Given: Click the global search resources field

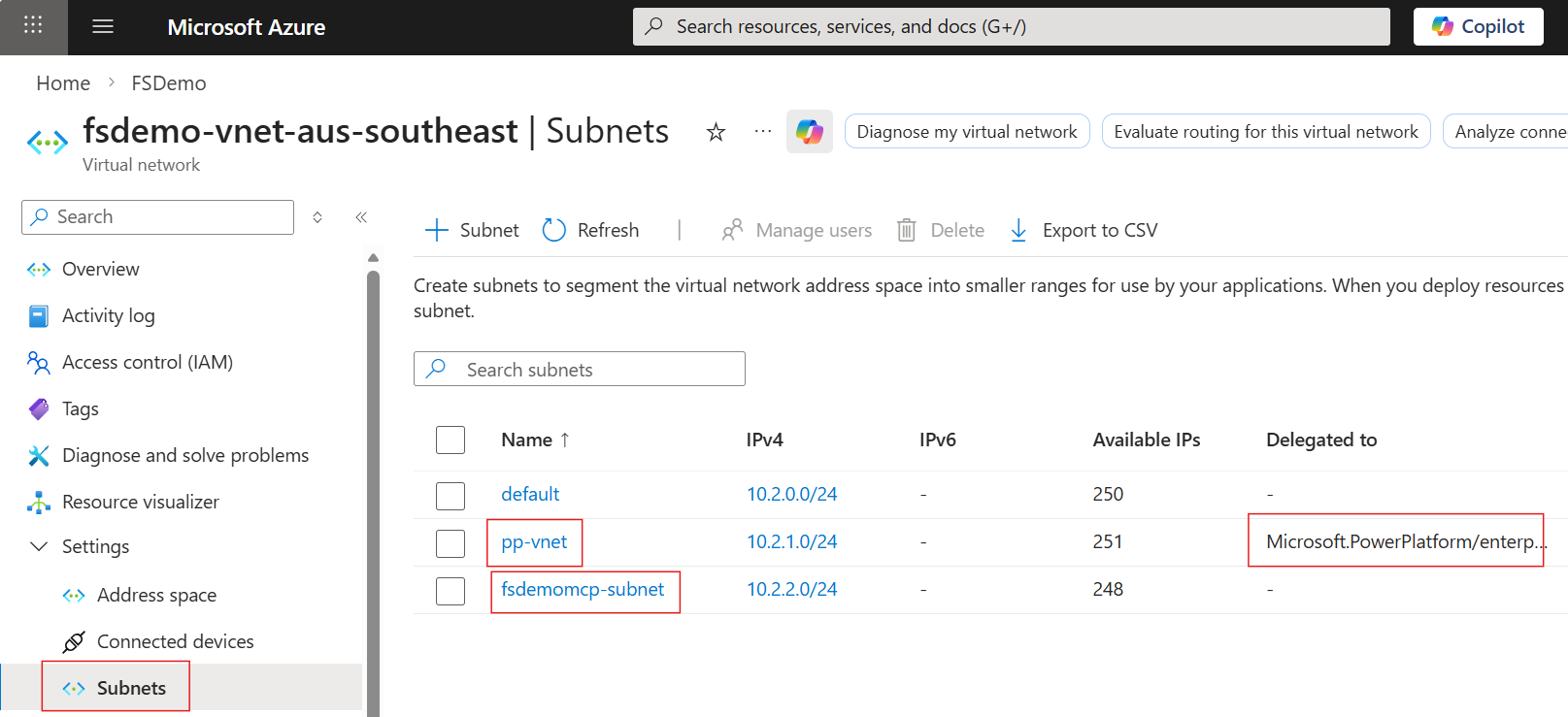Looking at the screenshot, I should (x=1011, y=26).
